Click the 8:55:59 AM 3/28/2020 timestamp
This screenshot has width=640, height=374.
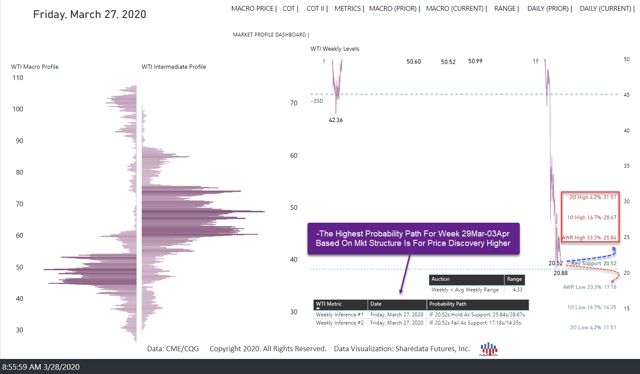(40, 367)
